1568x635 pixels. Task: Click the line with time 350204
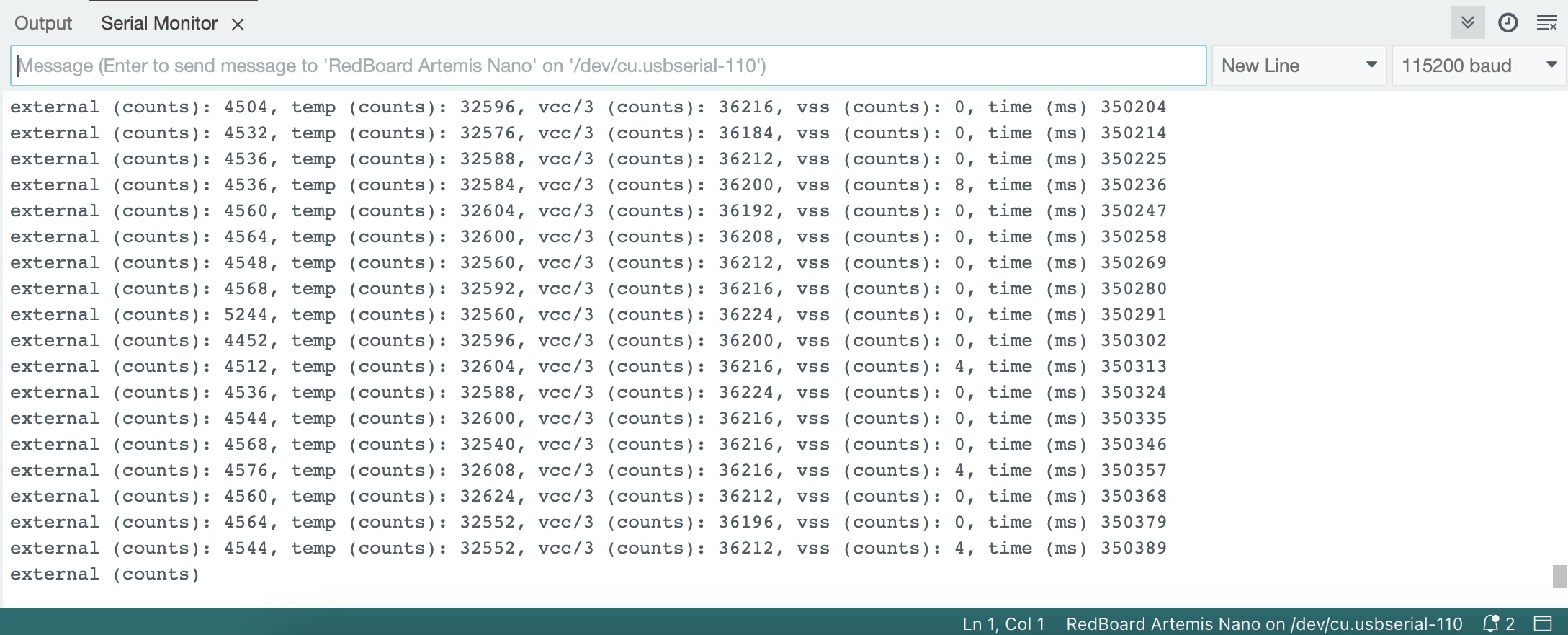[588, 107]
